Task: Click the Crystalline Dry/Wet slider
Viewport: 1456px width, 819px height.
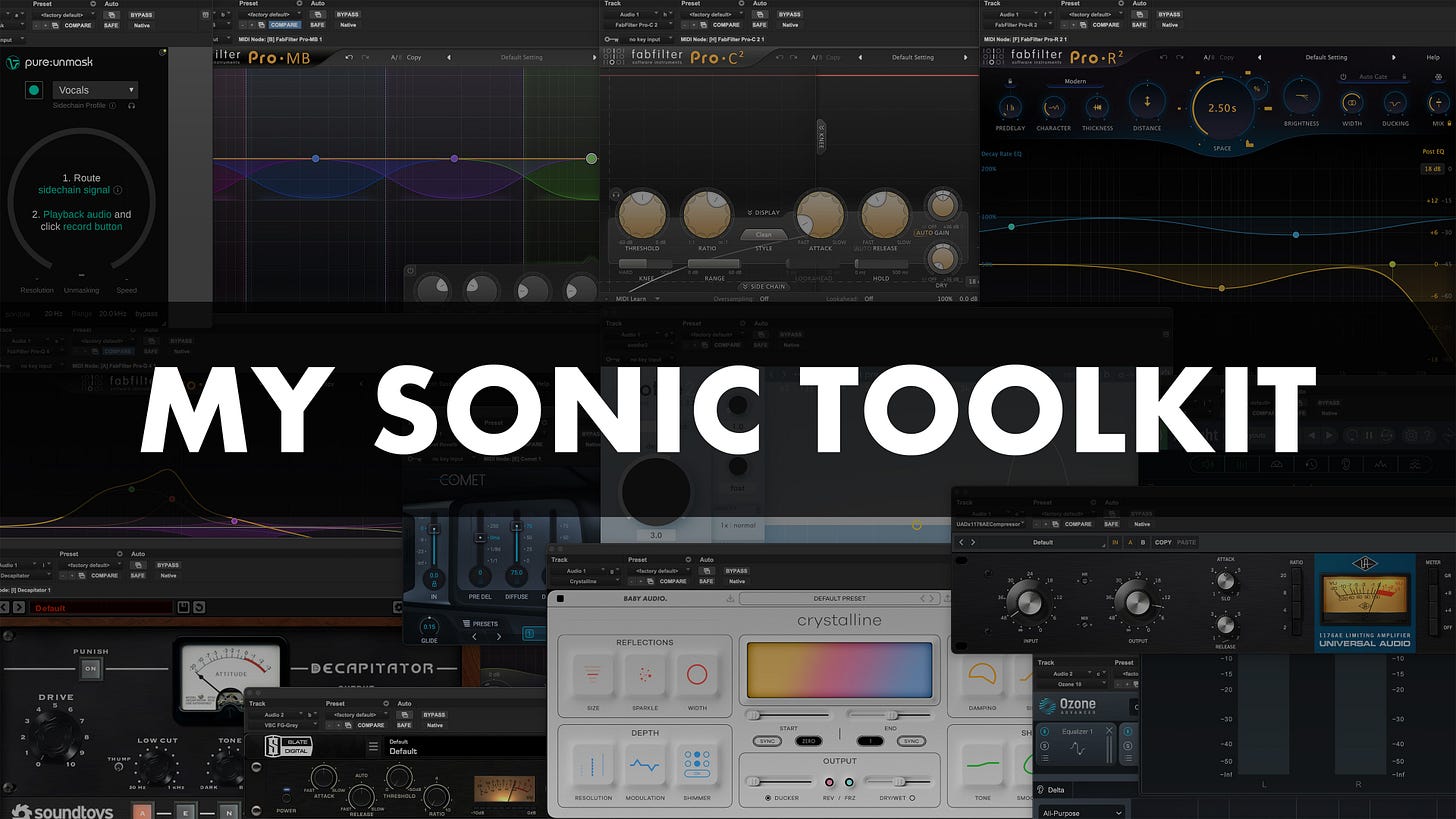Action: click(x=897, y=781)
